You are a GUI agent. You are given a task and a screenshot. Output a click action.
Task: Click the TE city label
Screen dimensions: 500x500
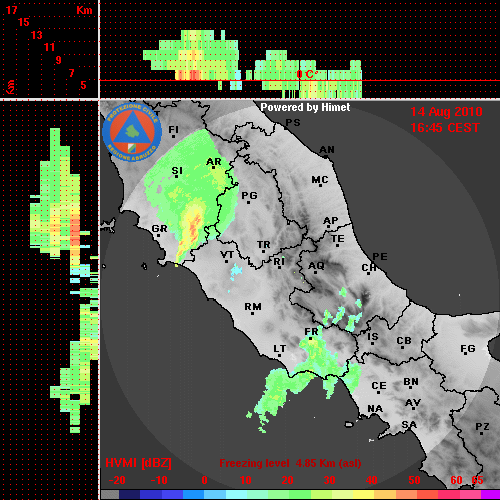(338, 239)
